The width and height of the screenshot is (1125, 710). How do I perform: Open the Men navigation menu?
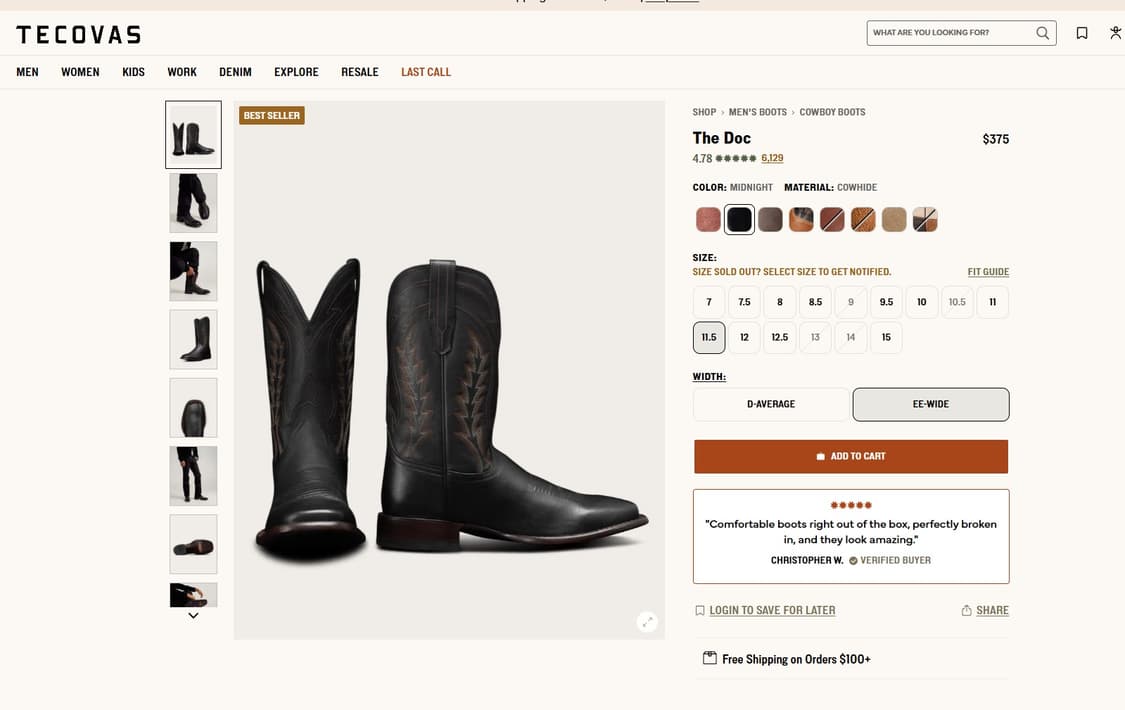(x=27, y=72)
